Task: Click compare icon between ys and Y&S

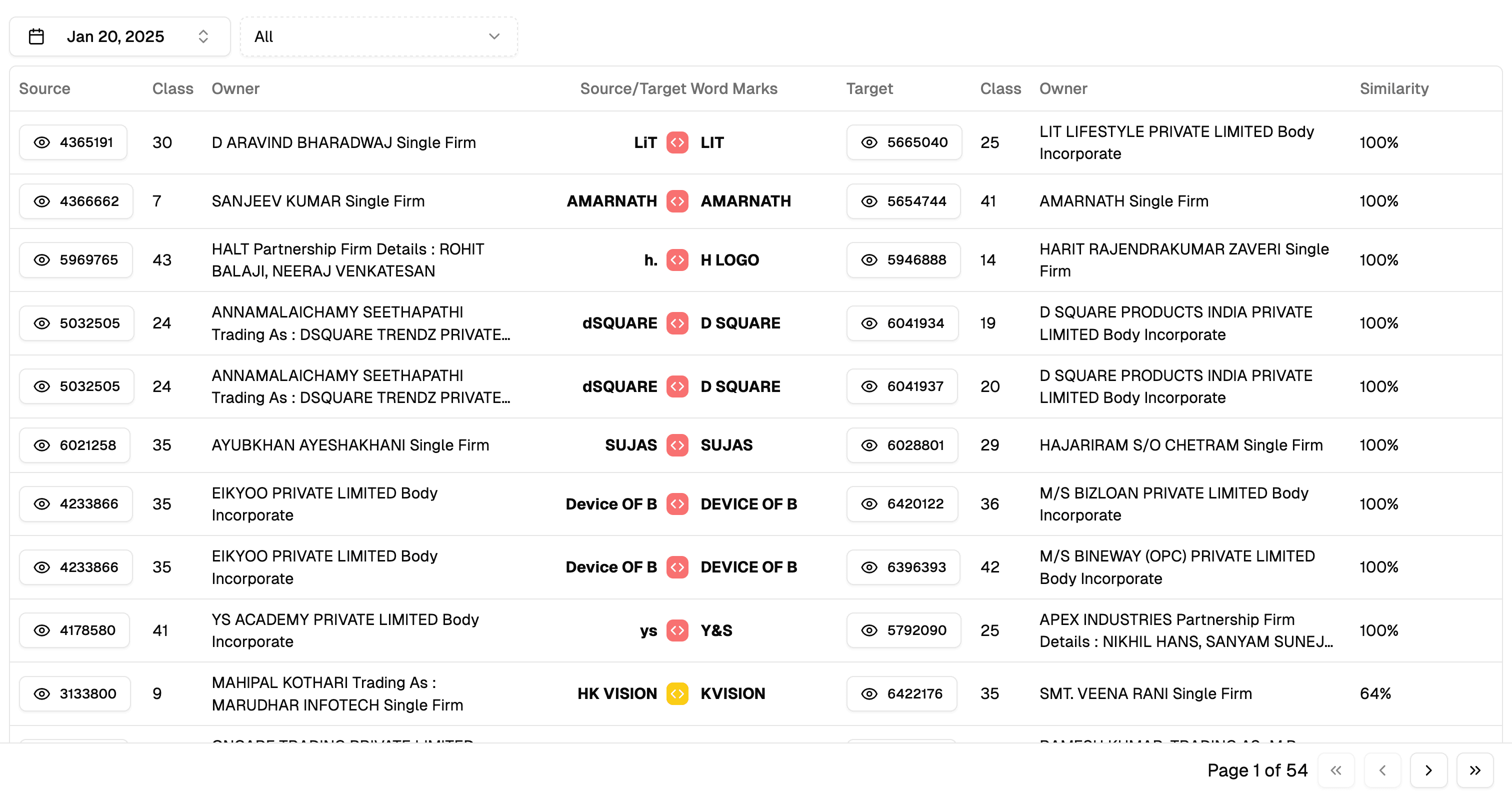Action: (x=677, y=630)
